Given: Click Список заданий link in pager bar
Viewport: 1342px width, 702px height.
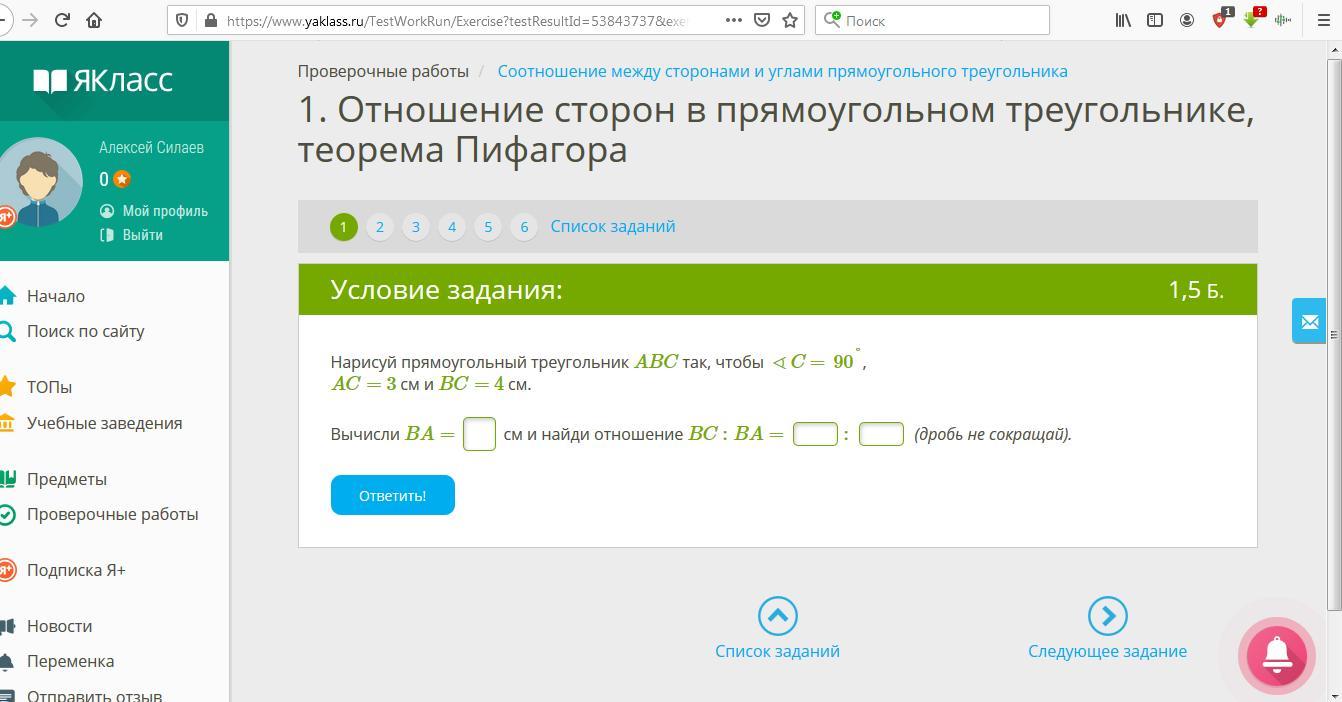Looking at the screenshot, I should [x=613, y=226].
